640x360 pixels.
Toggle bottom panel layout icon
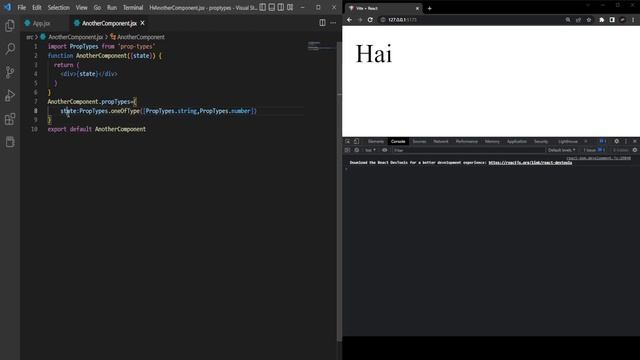coord(271,7)
